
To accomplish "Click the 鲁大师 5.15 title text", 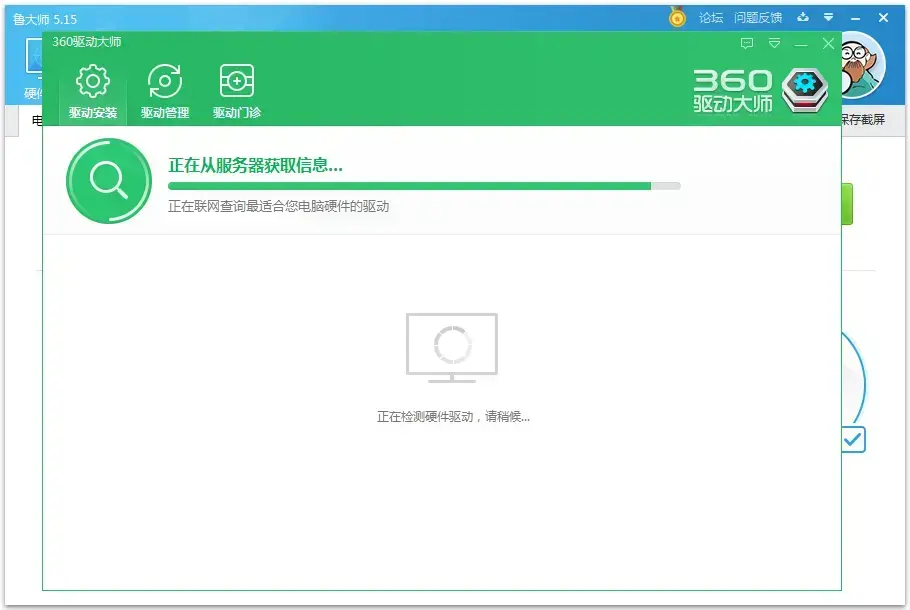I will (45, 19).
